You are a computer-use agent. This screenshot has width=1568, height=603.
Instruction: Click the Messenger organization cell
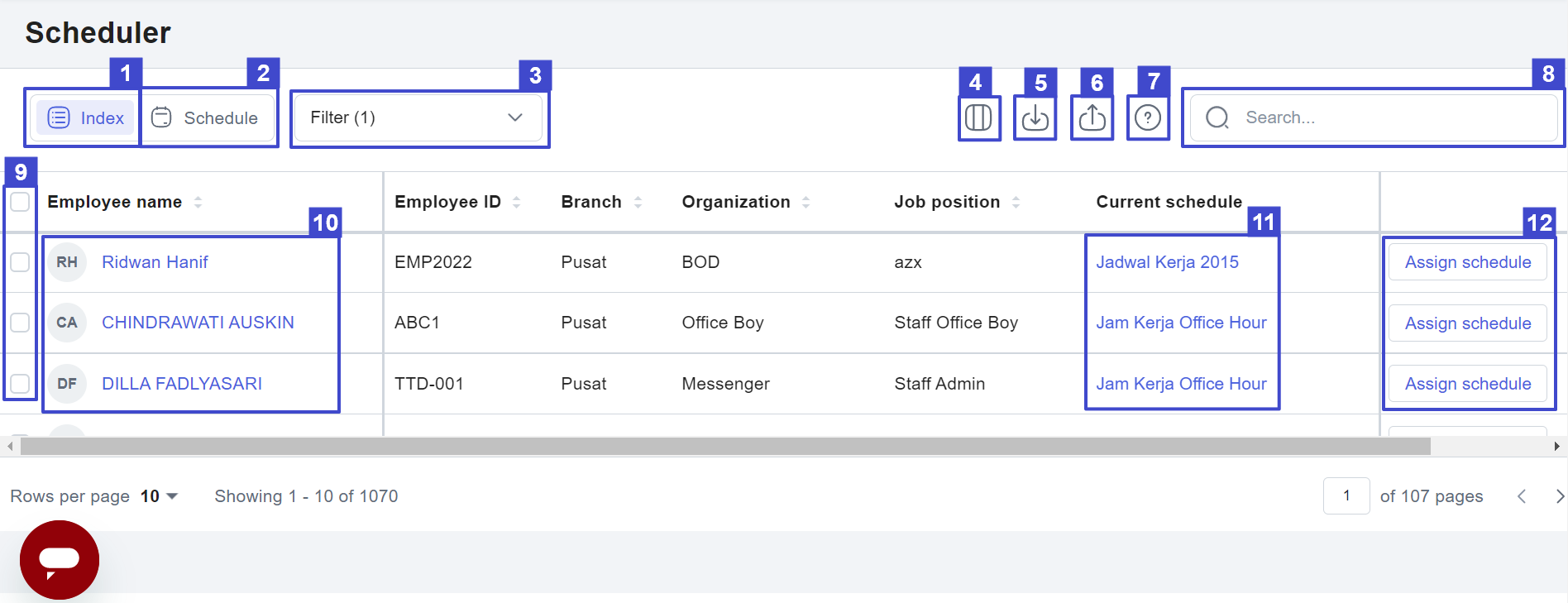[x=725, y=384]
